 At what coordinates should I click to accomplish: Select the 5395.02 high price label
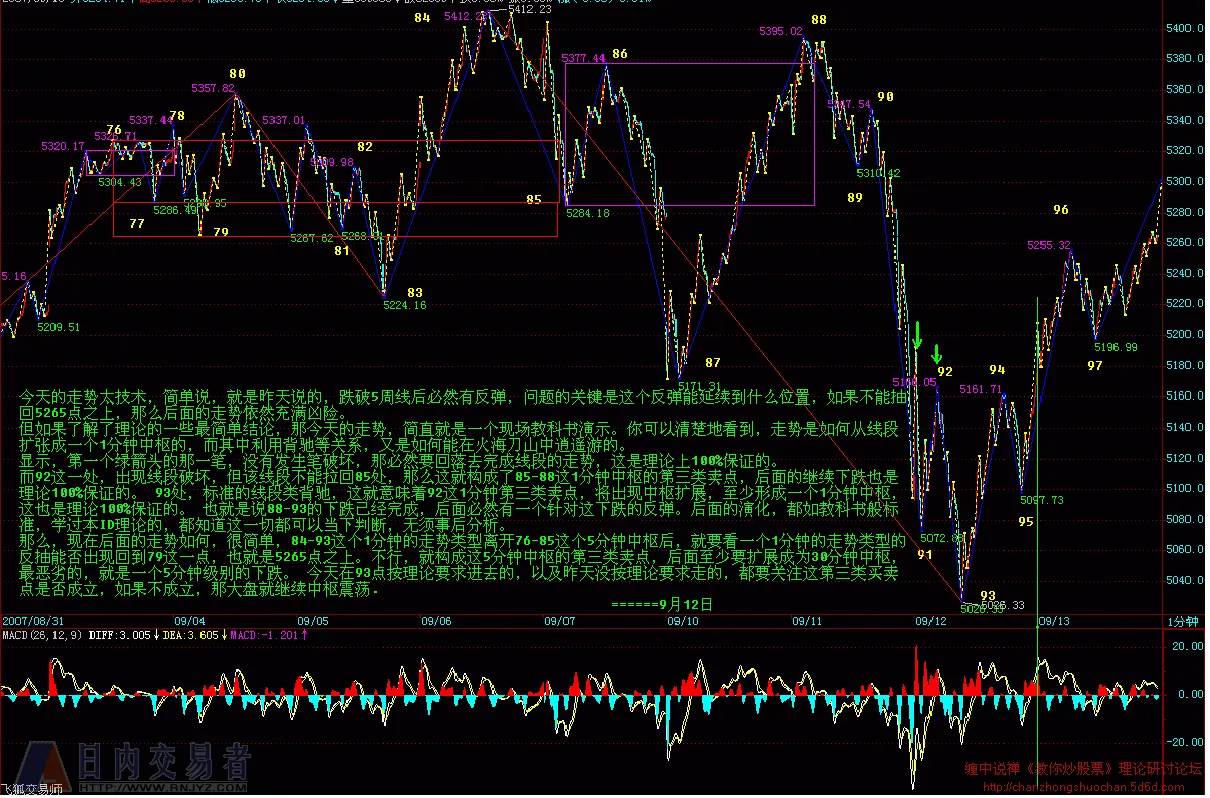[x=781, y=31]
